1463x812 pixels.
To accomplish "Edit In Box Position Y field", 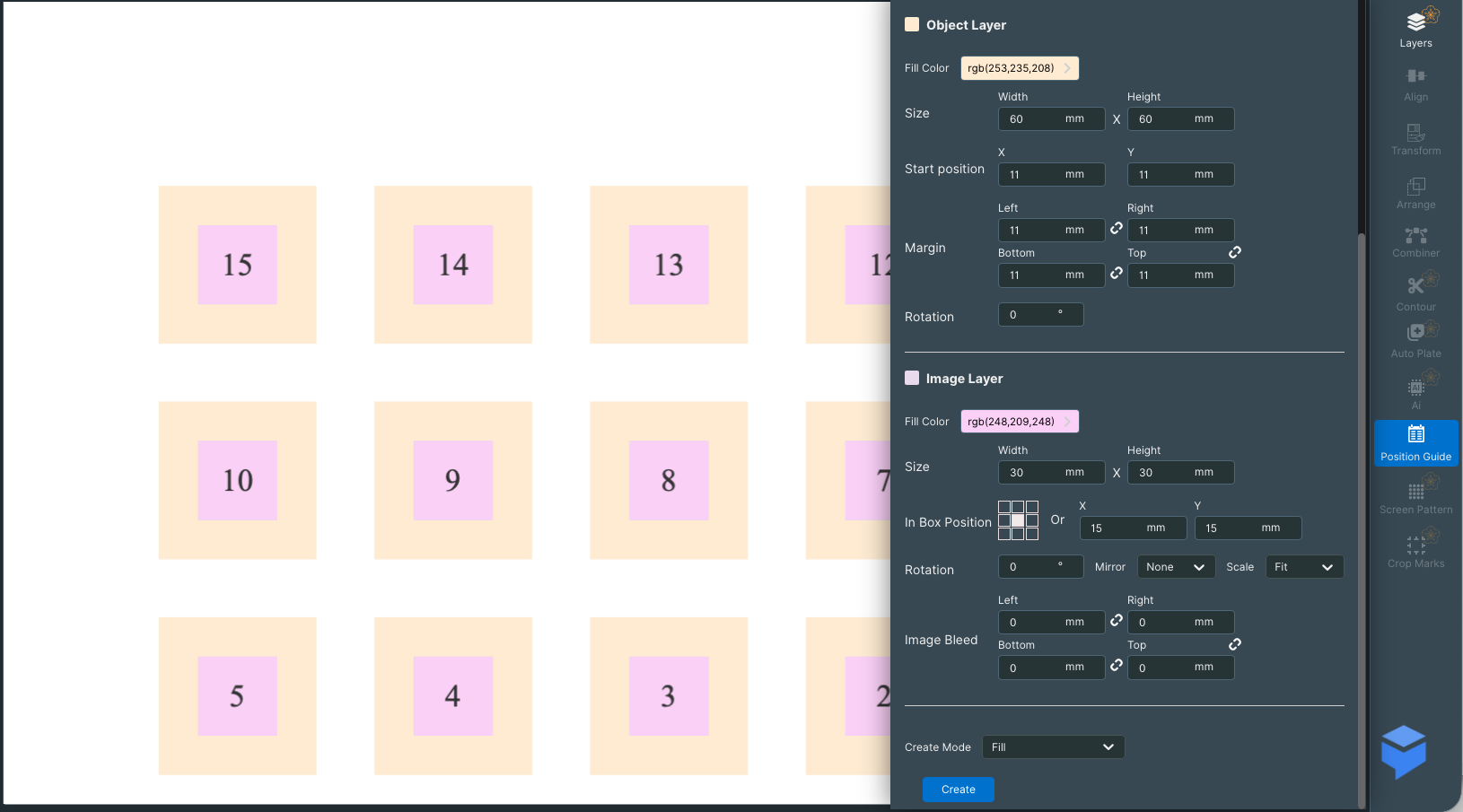I will point(1248,528).
